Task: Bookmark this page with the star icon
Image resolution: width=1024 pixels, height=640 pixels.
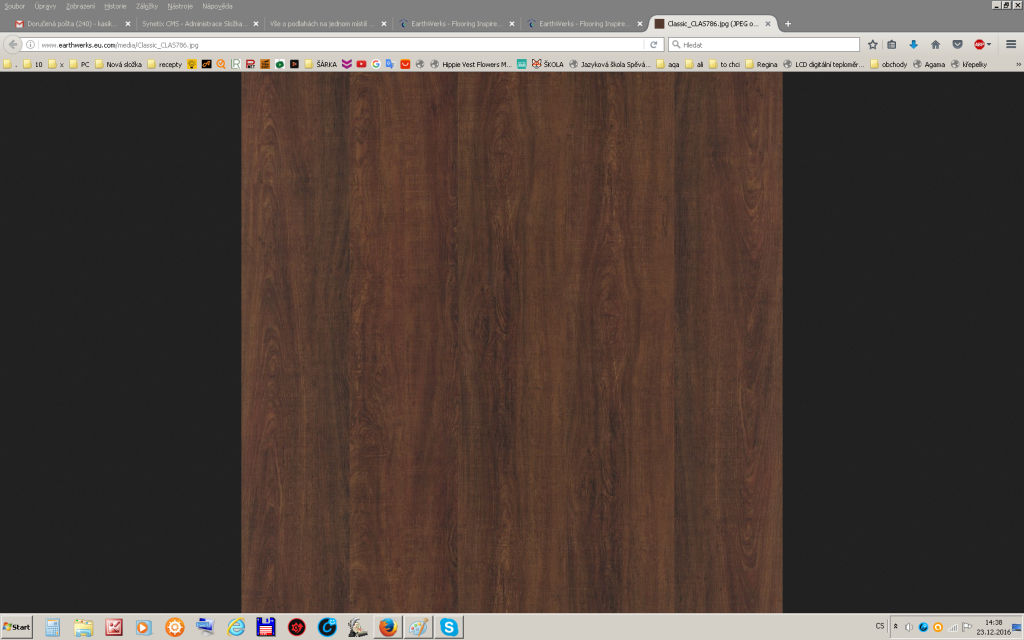Action: (873, 45)
